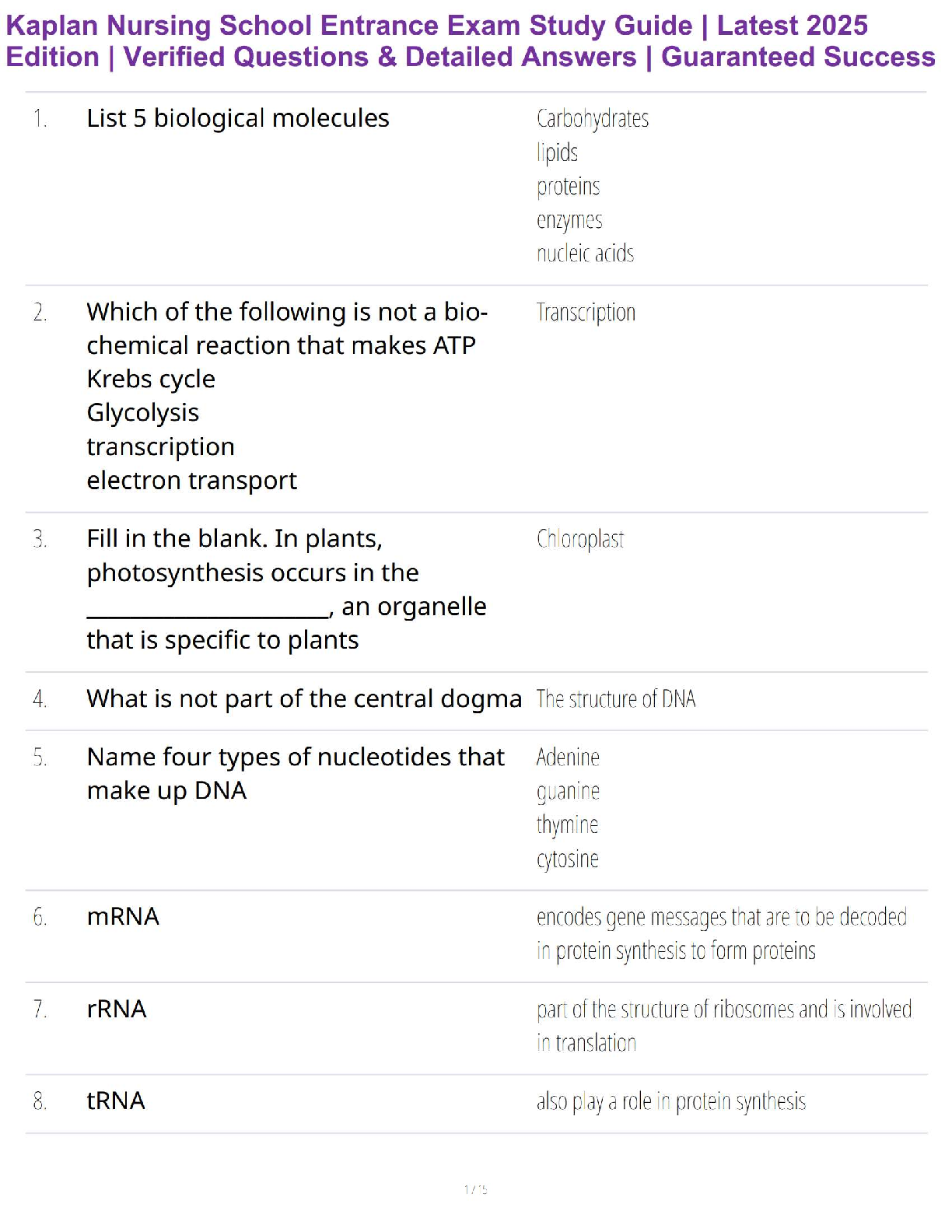Click the number 5 question marker

40,757
